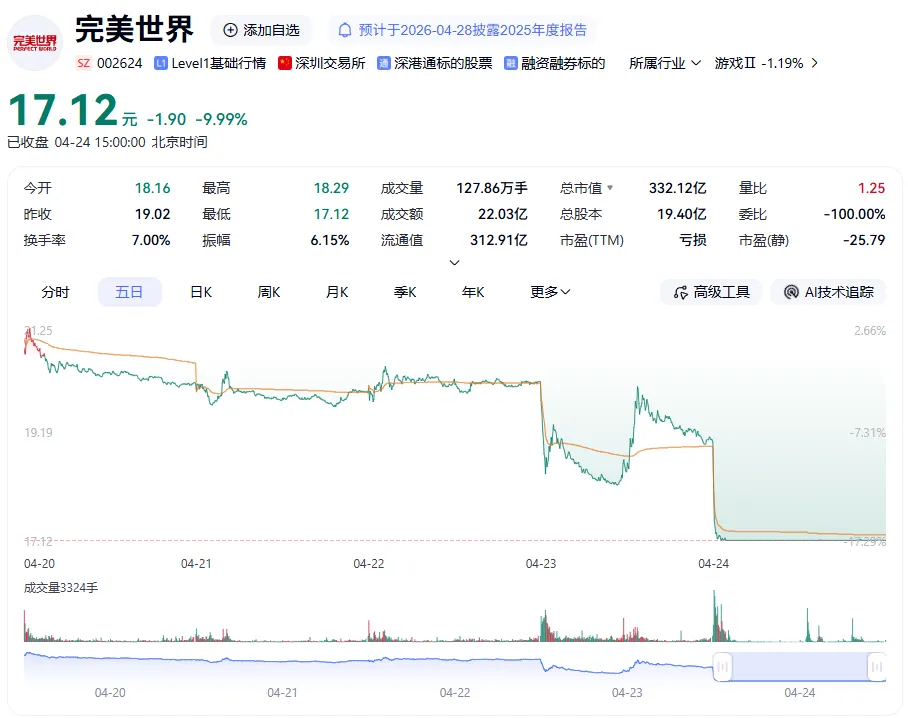The width and height of the screenshot is (908, 718).
Task: Click the stock code 002624
Action: coord(120,63)
